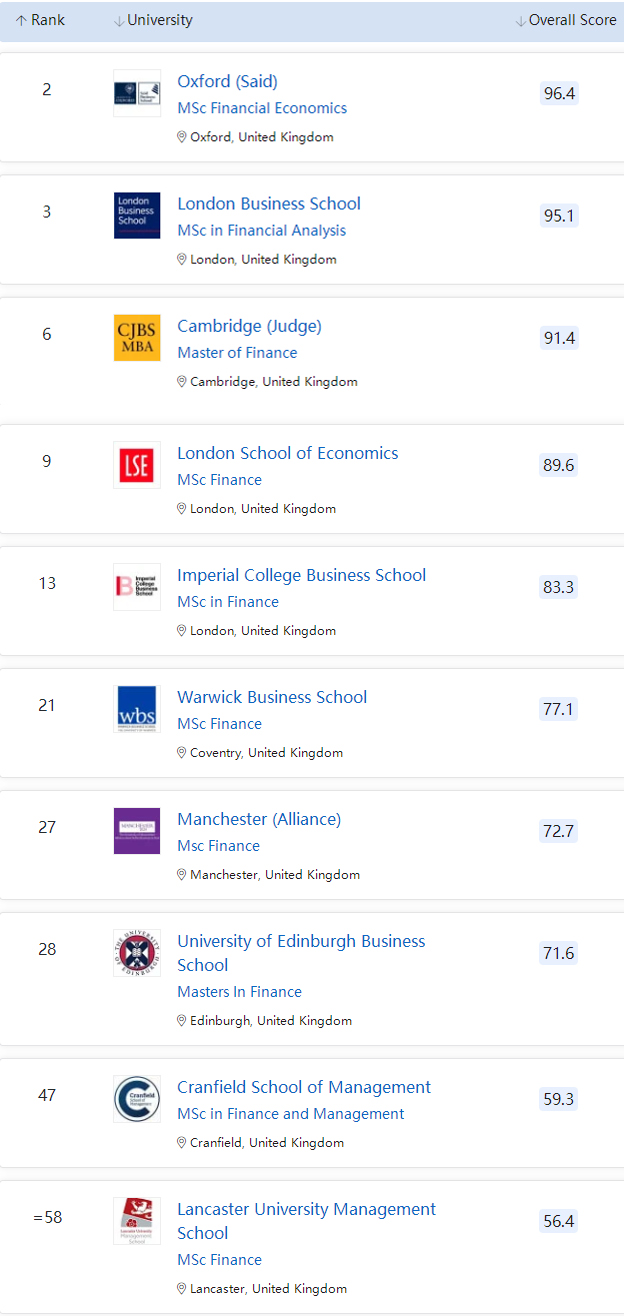The image size is (624, 1316).
Task: Click the red LSE logo
Action: pyautogui.click(x=137, y=465)
